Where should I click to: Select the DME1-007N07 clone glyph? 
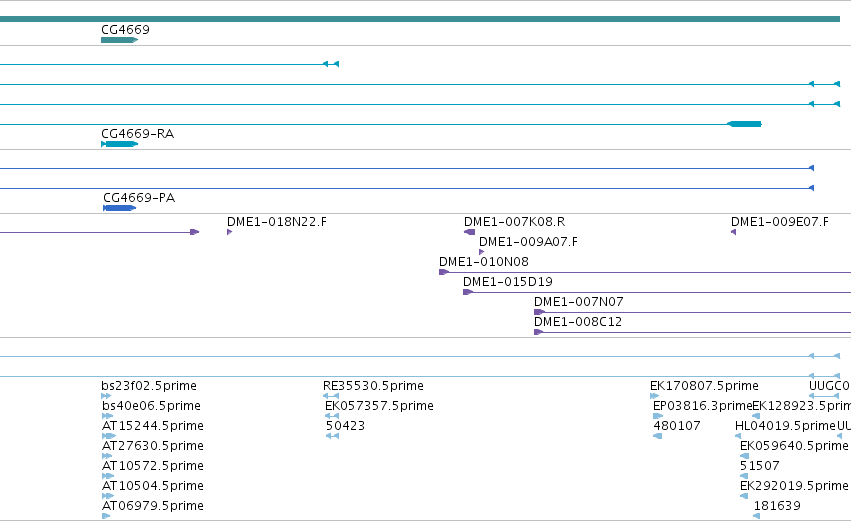tap(539, 312)
